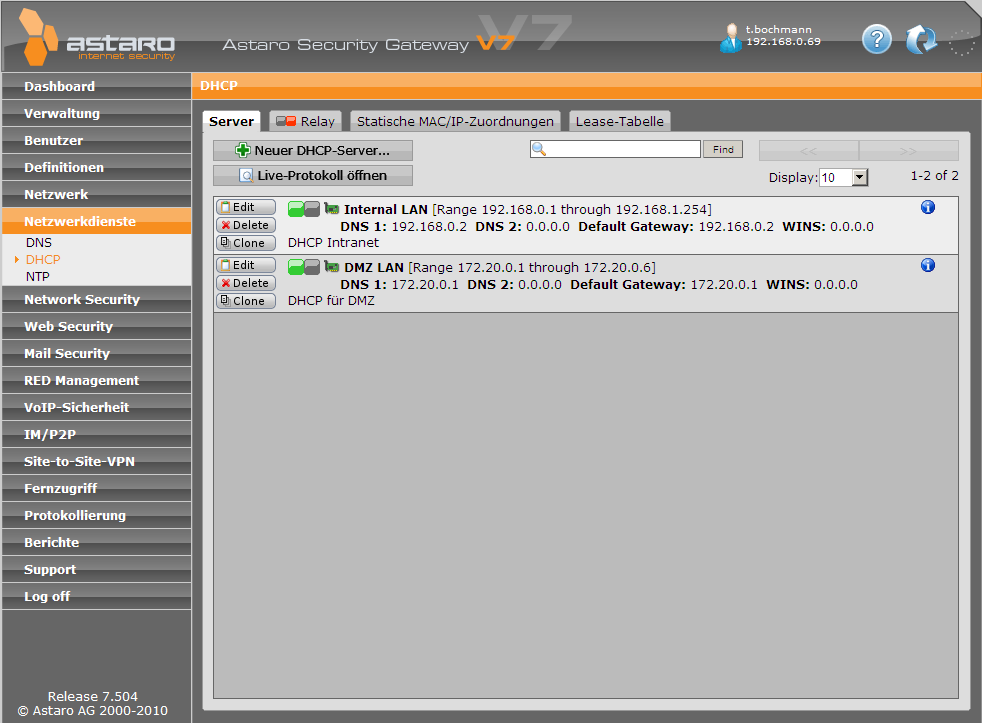Open Statische MAC/IP-Zuordnungen tab
This screenshot has width=982, height=723.
[x=455, y=121]
